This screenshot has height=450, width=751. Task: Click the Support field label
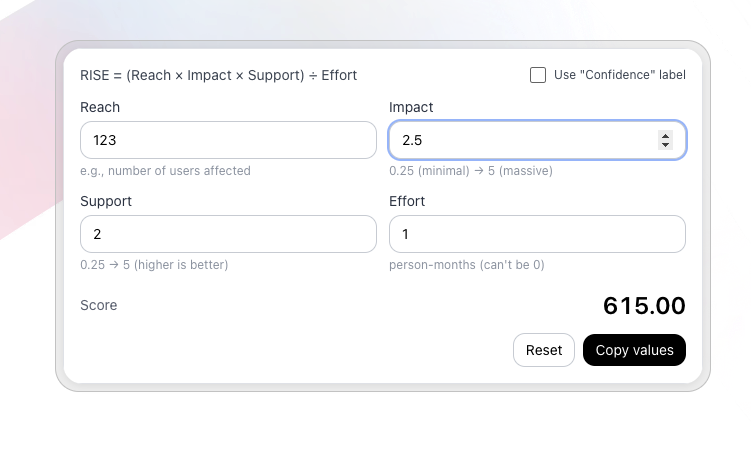tap(106, 201)
